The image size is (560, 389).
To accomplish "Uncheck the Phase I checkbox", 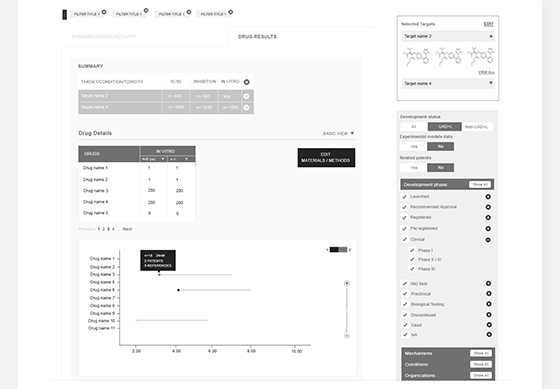I will click(x=412, y=250).
